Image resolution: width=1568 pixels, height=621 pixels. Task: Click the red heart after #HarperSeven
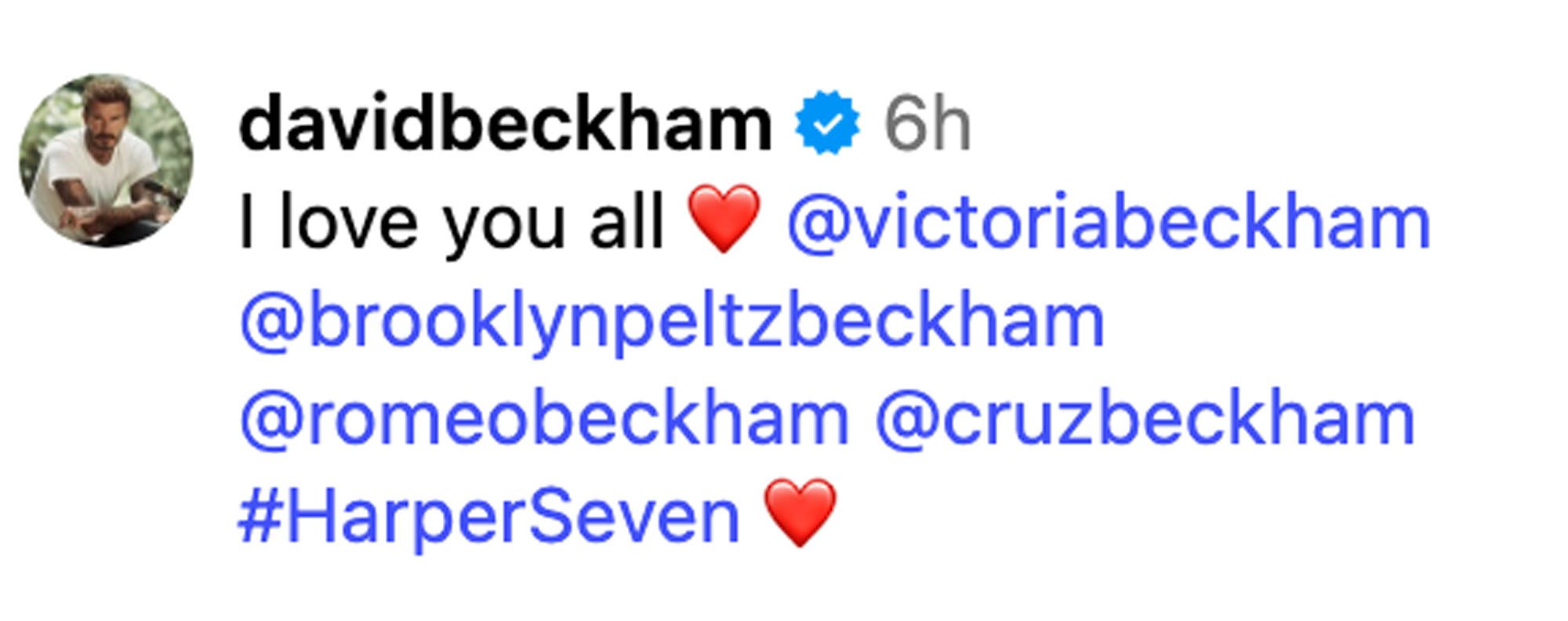point(799,513)
